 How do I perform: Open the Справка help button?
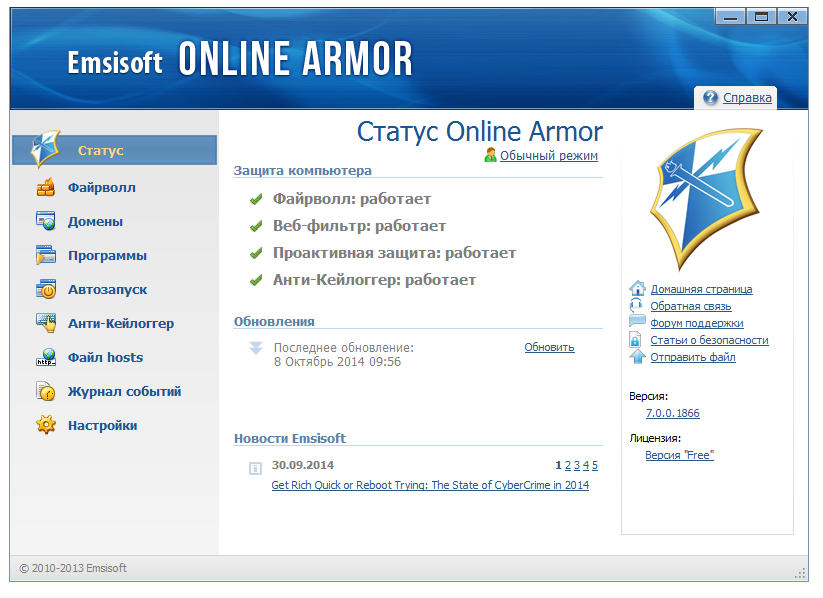738,98
